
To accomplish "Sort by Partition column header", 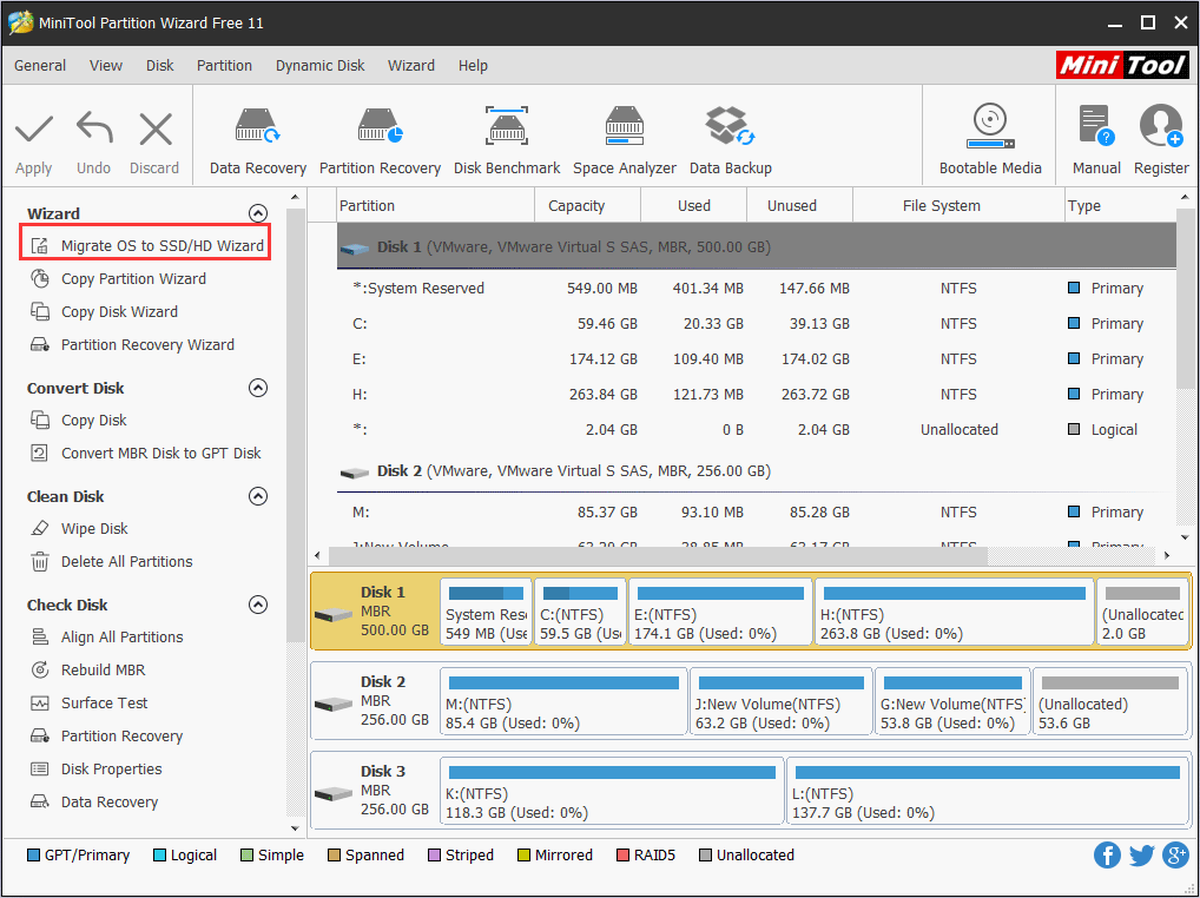I will coord(434,206).
